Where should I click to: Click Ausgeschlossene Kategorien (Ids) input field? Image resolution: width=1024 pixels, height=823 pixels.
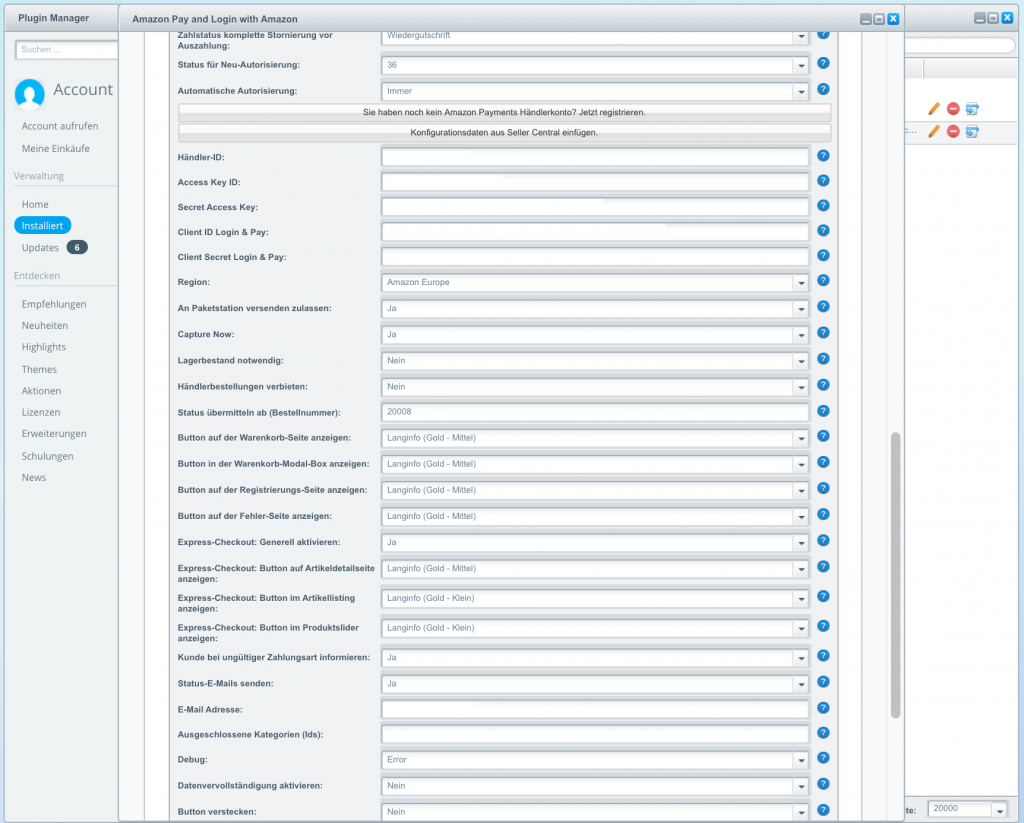pyautogui.click(x=595, y=734)
